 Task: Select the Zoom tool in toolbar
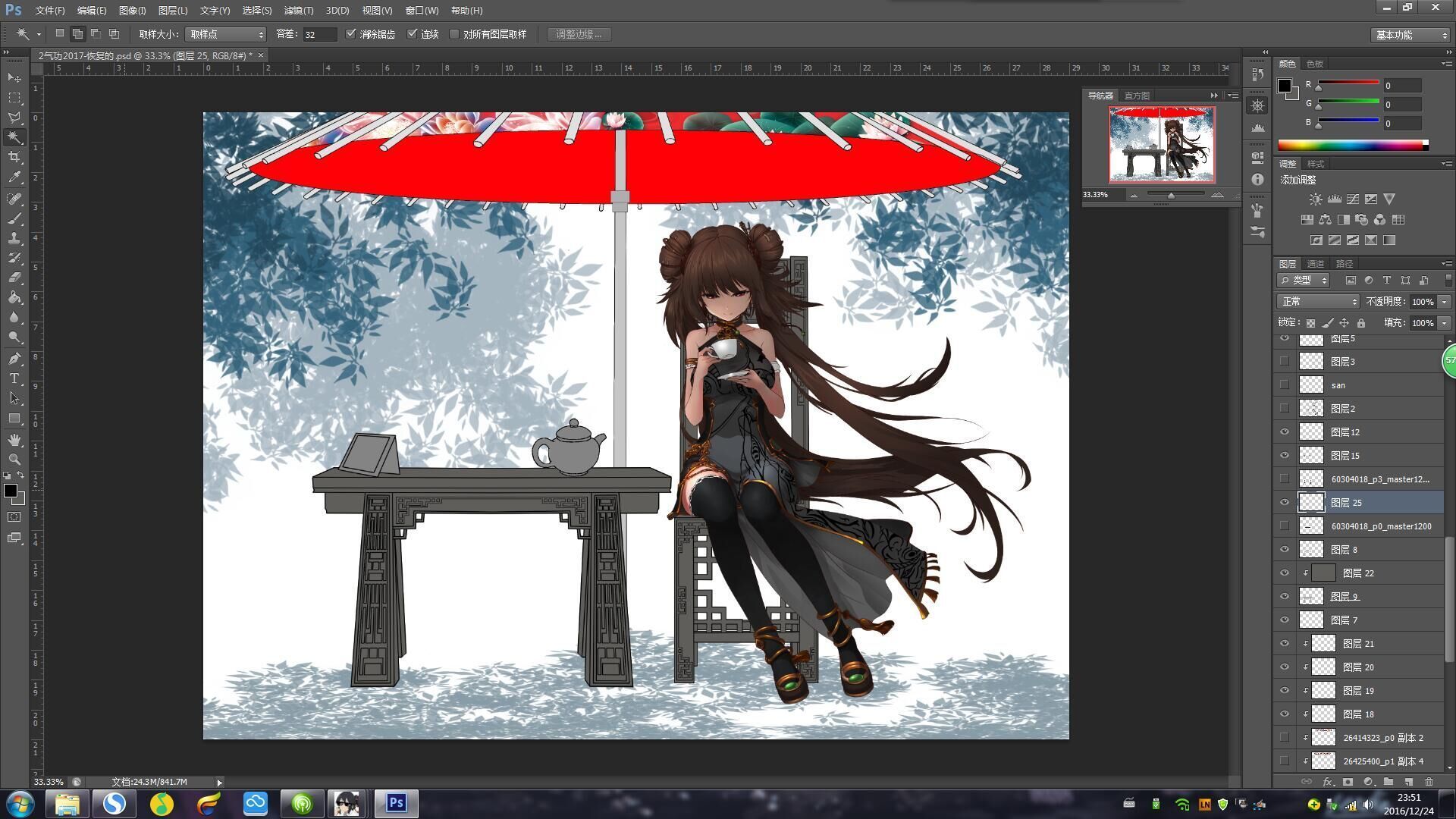point(14,460)
